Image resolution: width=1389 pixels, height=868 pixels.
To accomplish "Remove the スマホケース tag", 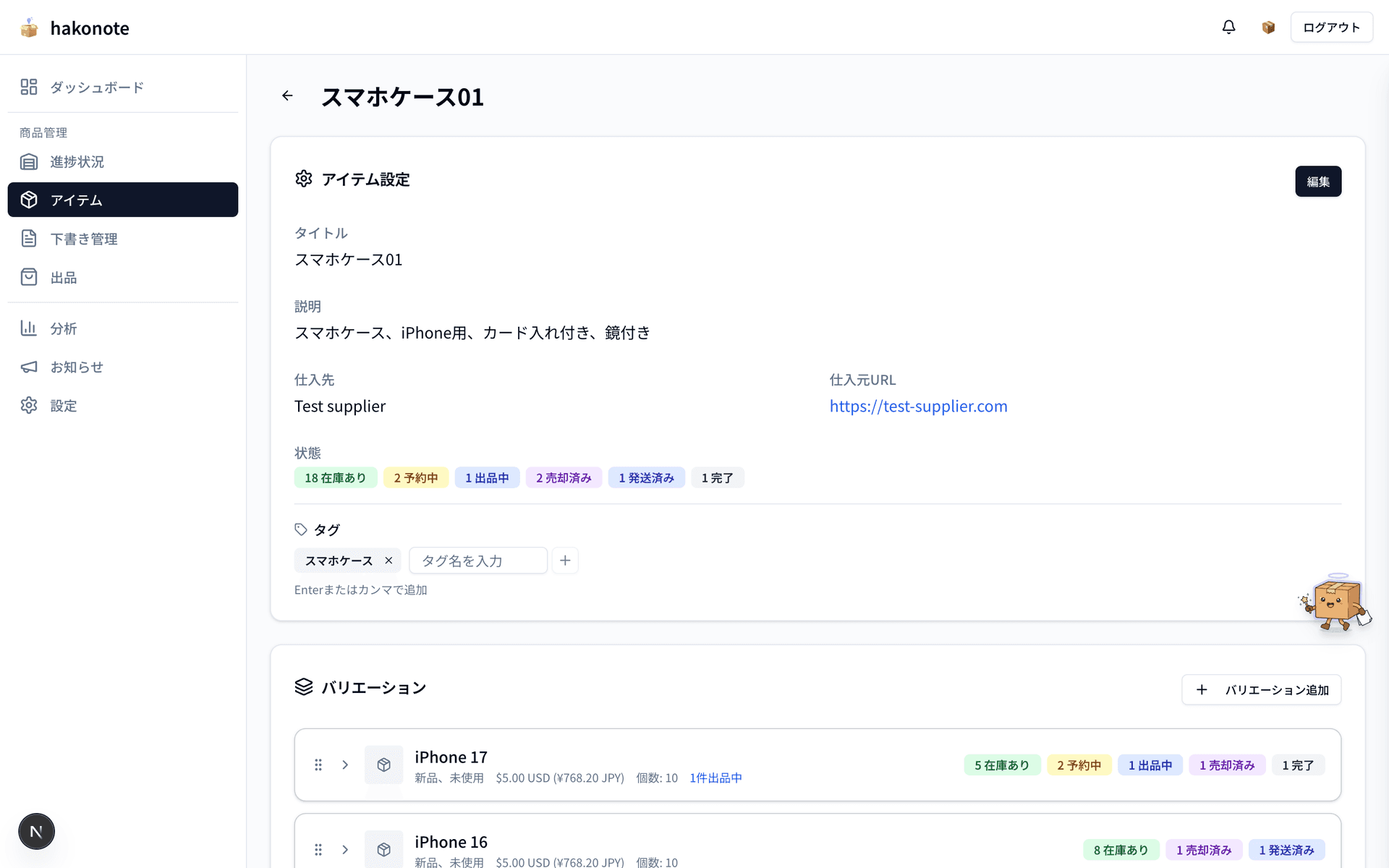I will 388,561.
